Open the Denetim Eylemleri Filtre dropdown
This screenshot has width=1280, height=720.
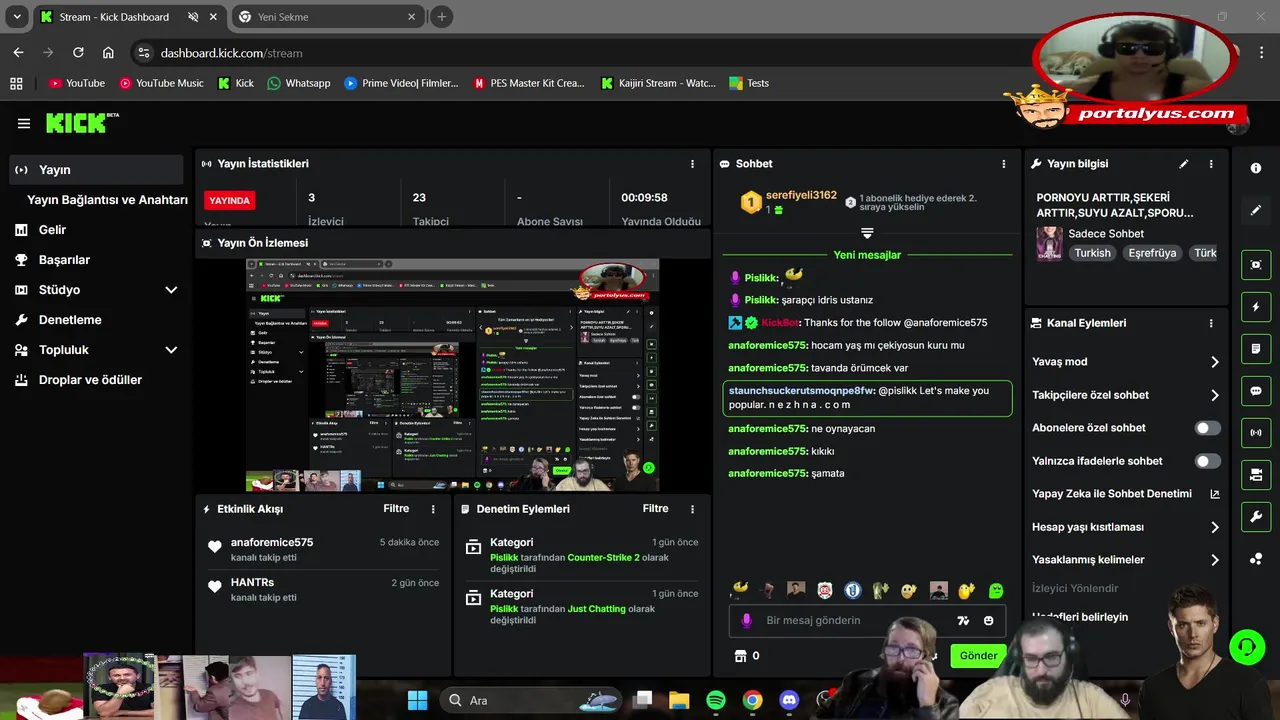point(655,509)
